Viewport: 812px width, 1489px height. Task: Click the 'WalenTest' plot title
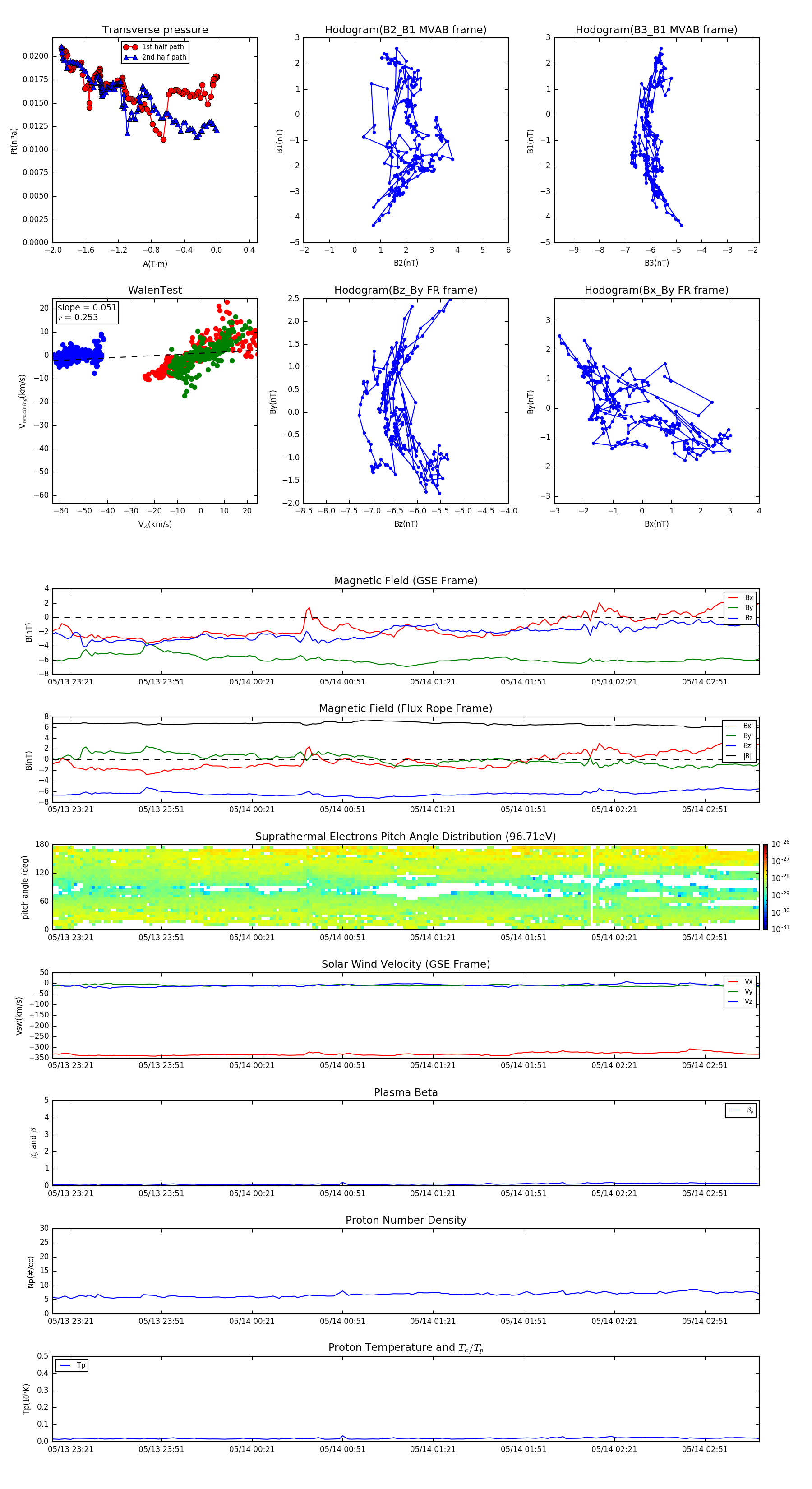coord(155,290)
